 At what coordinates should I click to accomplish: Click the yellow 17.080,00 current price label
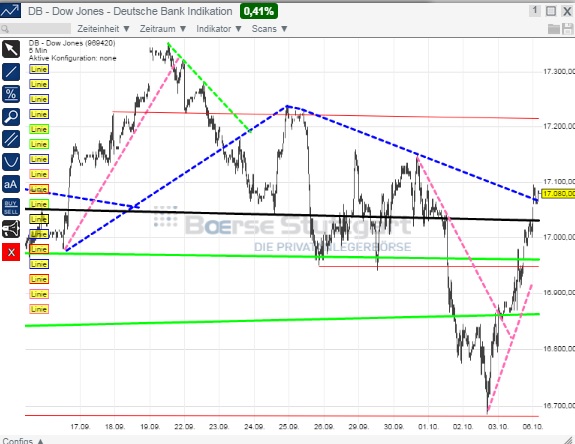pos(558,193)
